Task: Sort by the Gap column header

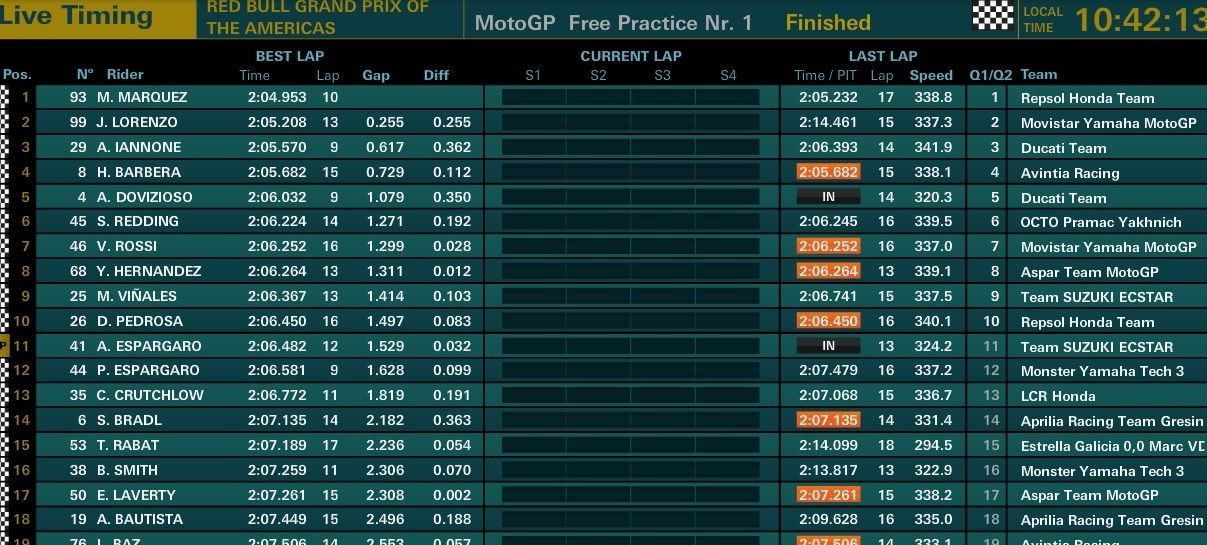Action: click(376, 75)
